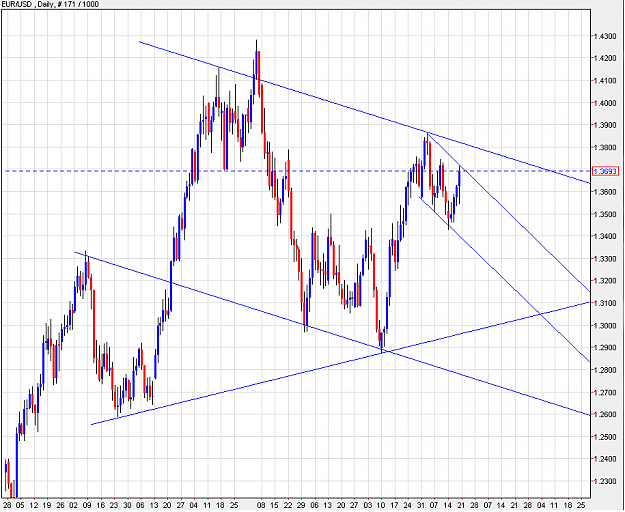Select the date label 24 on the time axis
The width and height of the screenshot is (625, 512).
pos(408,505)
